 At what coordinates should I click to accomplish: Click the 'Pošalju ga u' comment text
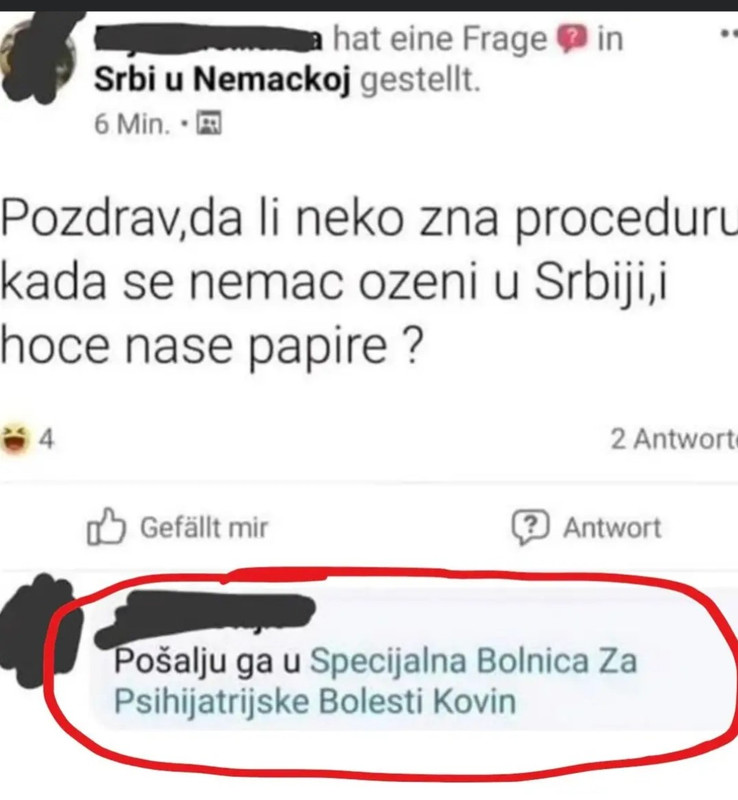(207, 662)
